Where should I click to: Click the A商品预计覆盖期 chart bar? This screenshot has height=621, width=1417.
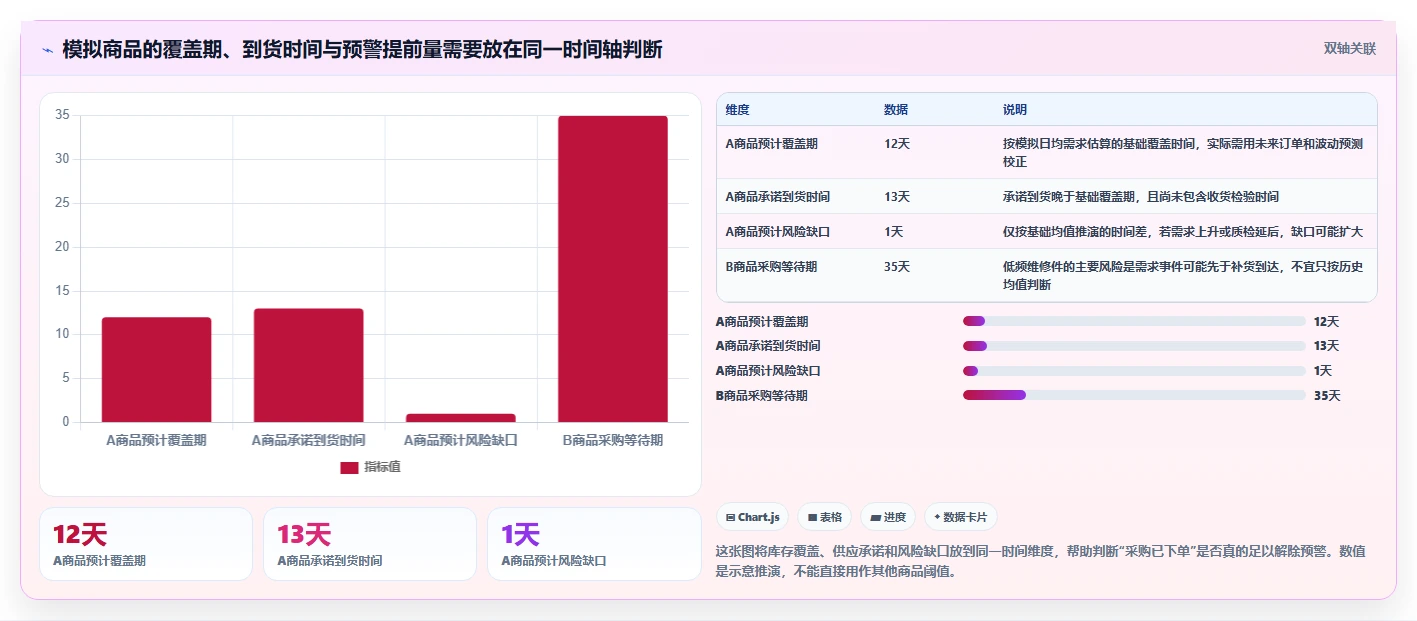[x=156, y=369]
